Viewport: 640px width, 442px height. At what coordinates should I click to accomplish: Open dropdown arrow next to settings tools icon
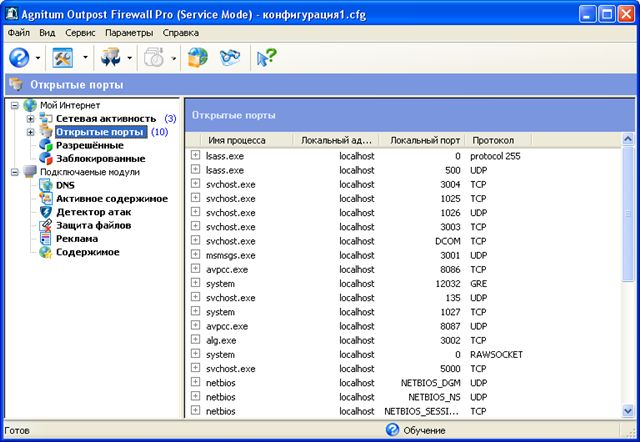[x=85, y=58]
